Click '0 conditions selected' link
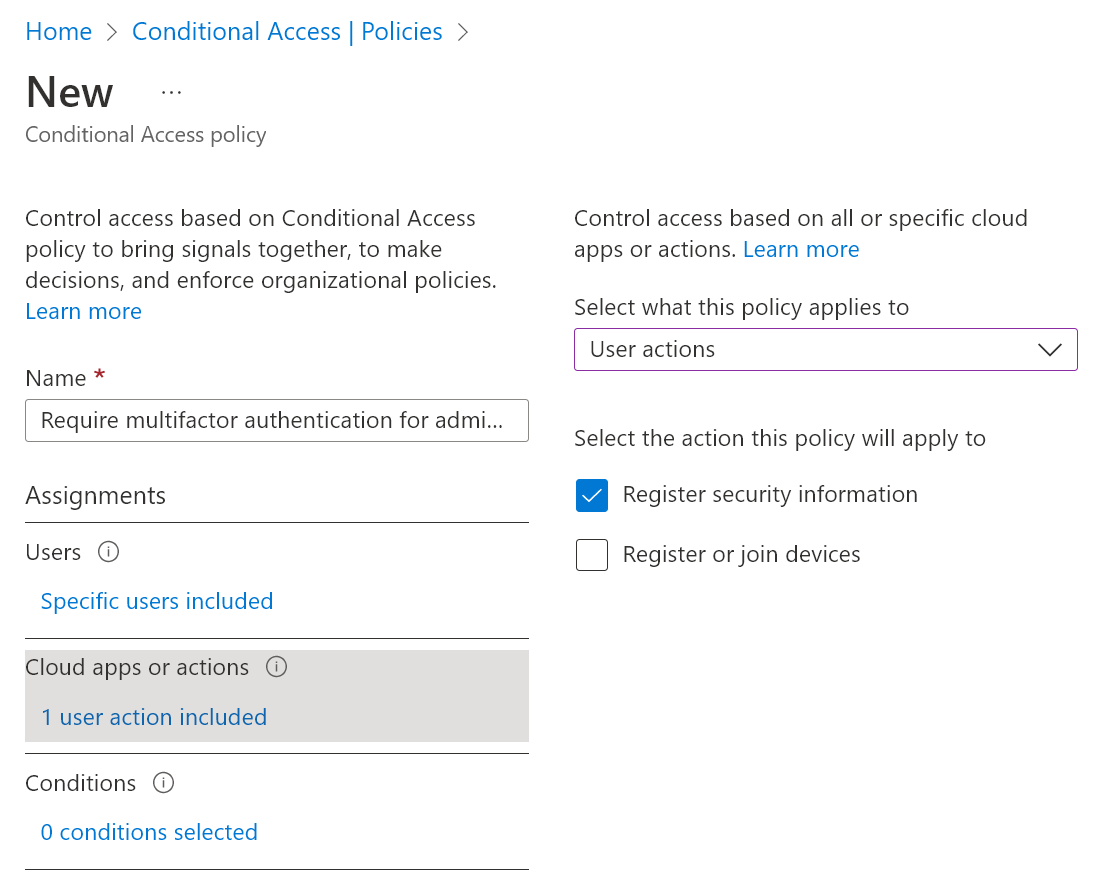Viewport: 1100px width, 870px height. pyautogui.click(x=149, y=832)
